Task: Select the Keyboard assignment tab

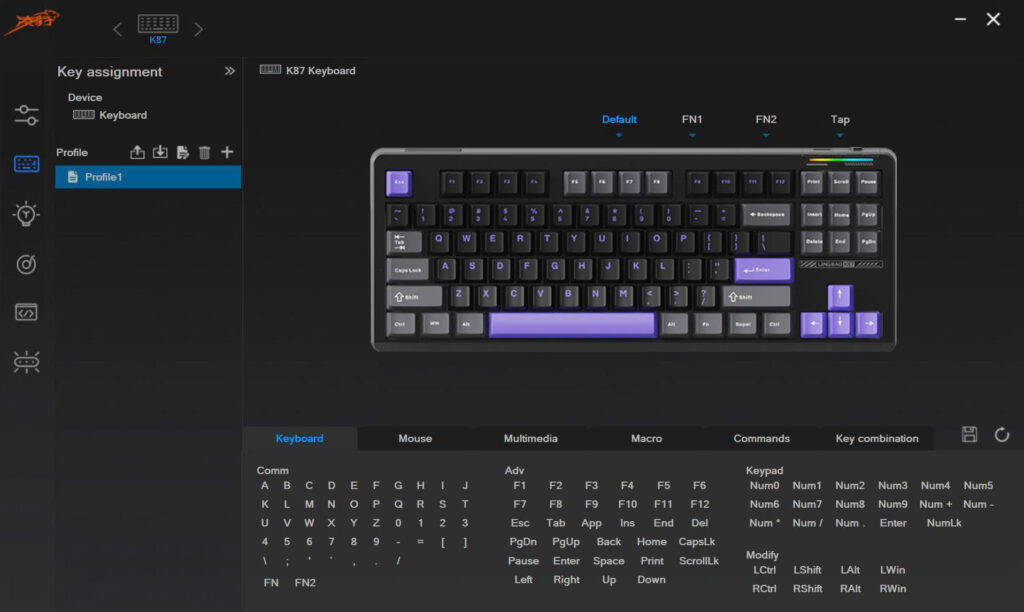Action: [x=299, y=438]
